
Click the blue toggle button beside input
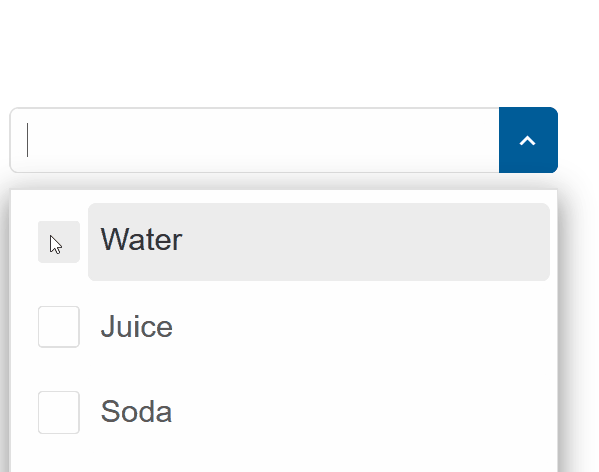pyautogui.click(x=528, y=140)
